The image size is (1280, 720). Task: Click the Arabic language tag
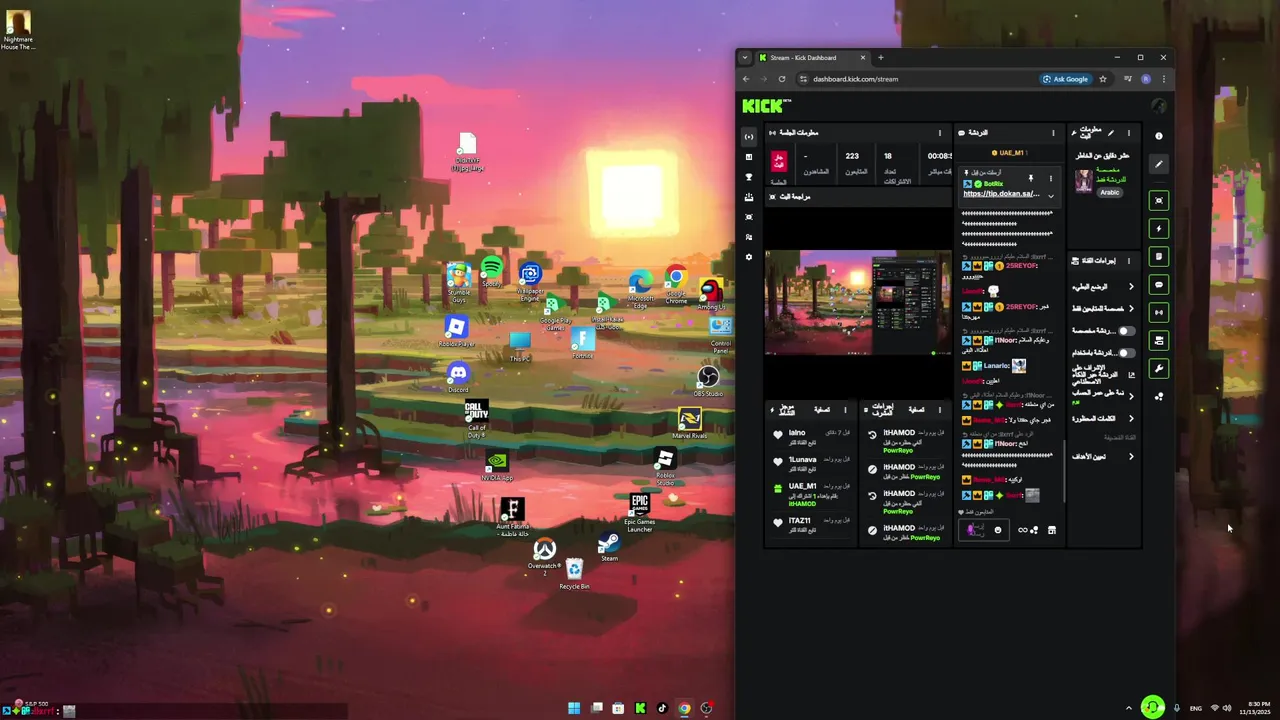1110,192
